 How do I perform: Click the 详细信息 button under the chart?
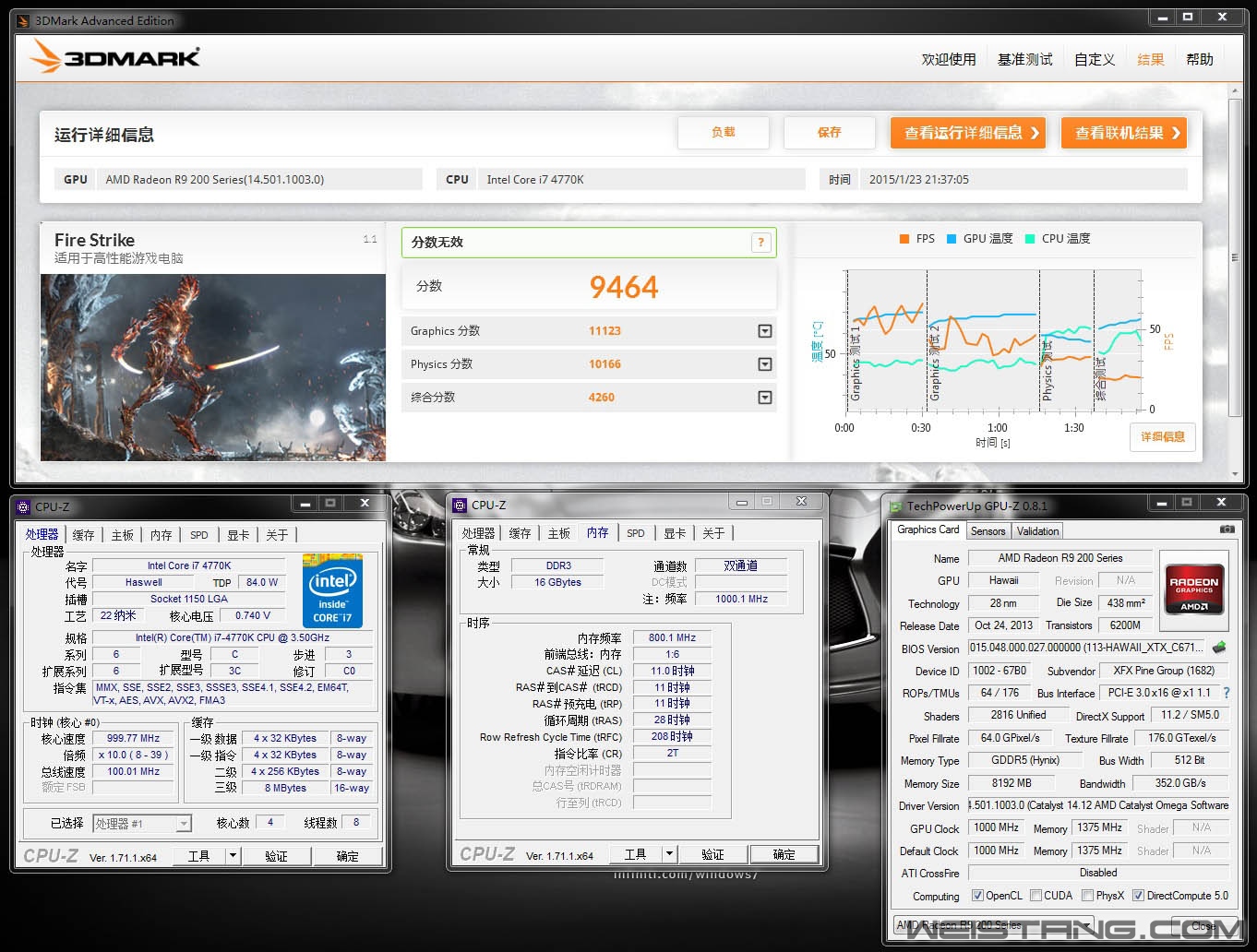pyautogui.click(x=1163, y=437)
